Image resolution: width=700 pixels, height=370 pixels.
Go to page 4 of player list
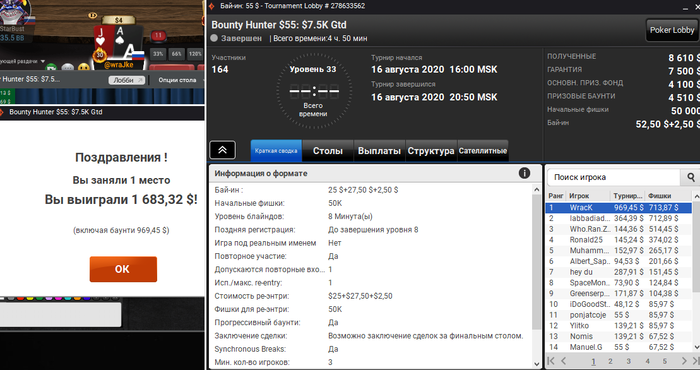pos(647,361)
